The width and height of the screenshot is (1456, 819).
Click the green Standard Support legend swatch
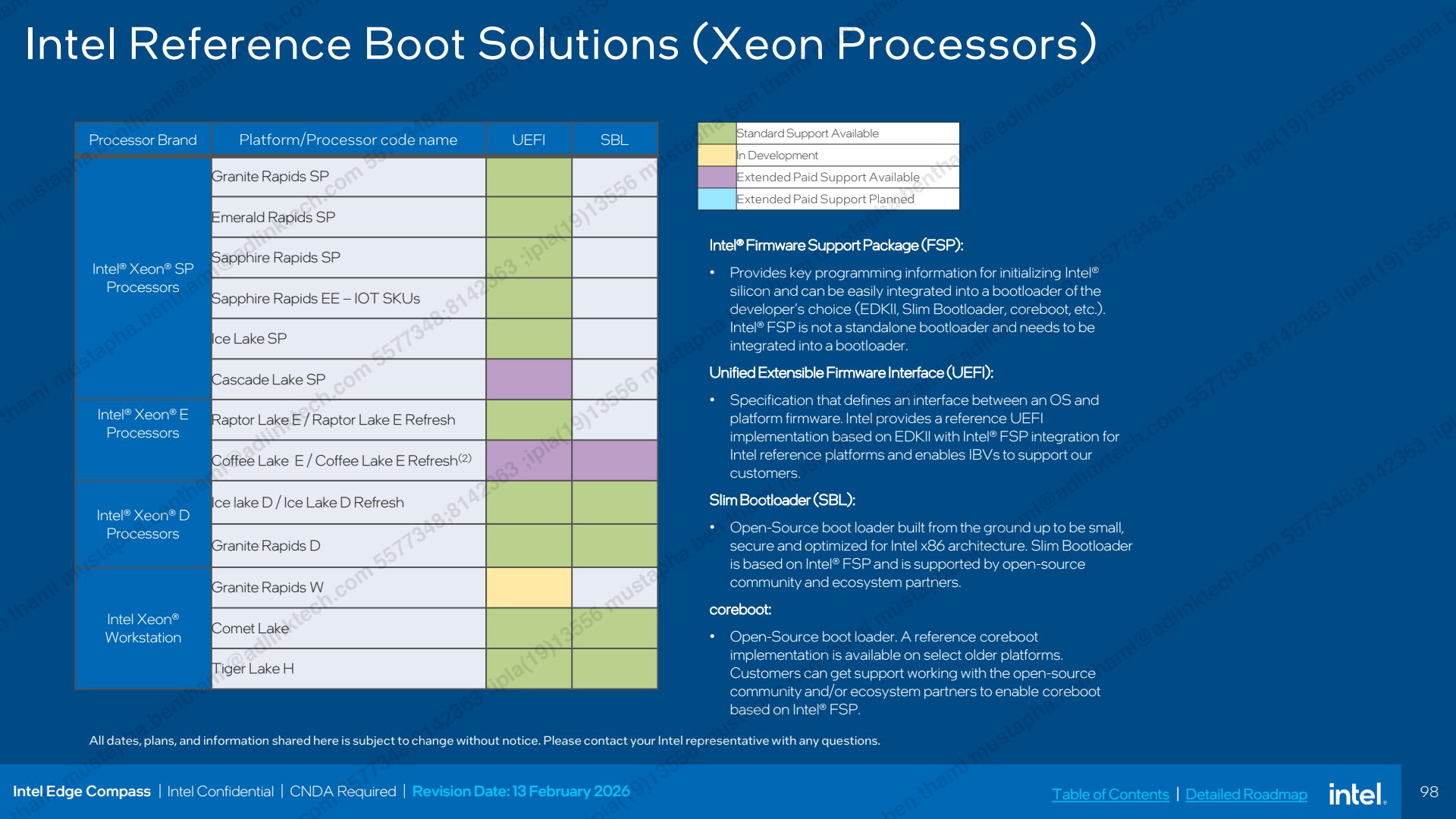coord(717,133)
